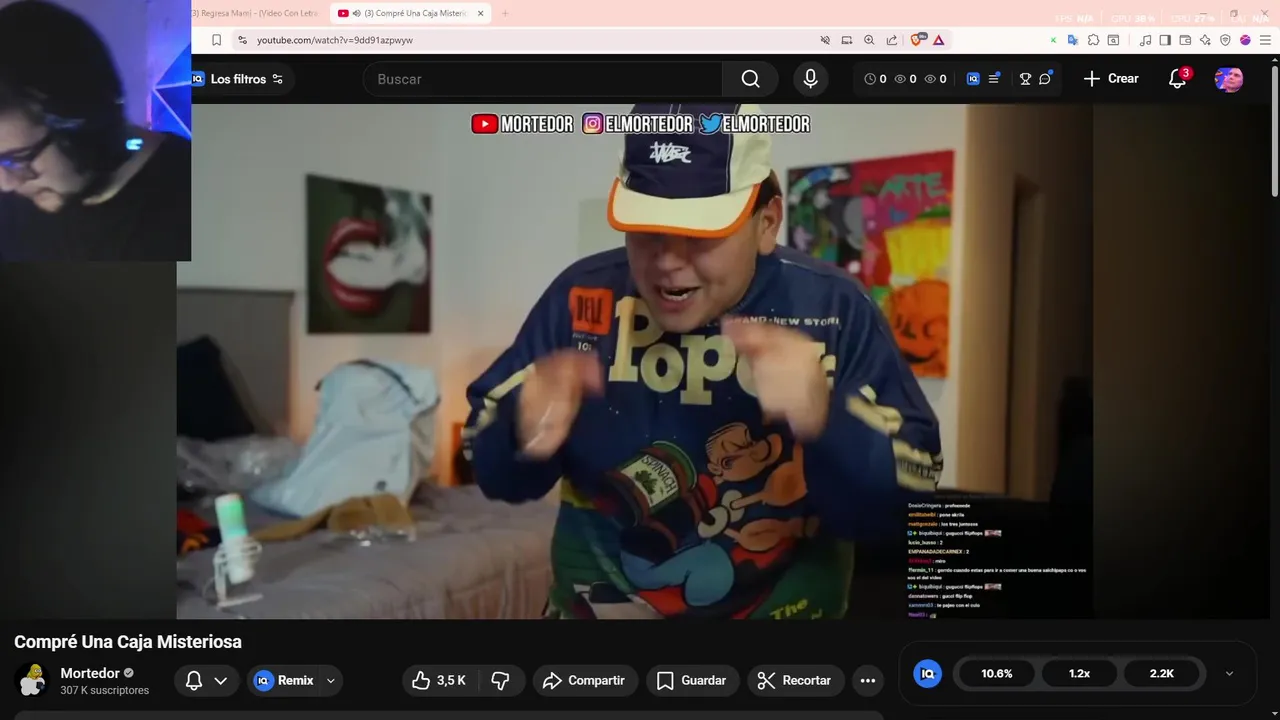Open media control music note icon
This screenshot has height=720, width=1280.
point(1146,40)
